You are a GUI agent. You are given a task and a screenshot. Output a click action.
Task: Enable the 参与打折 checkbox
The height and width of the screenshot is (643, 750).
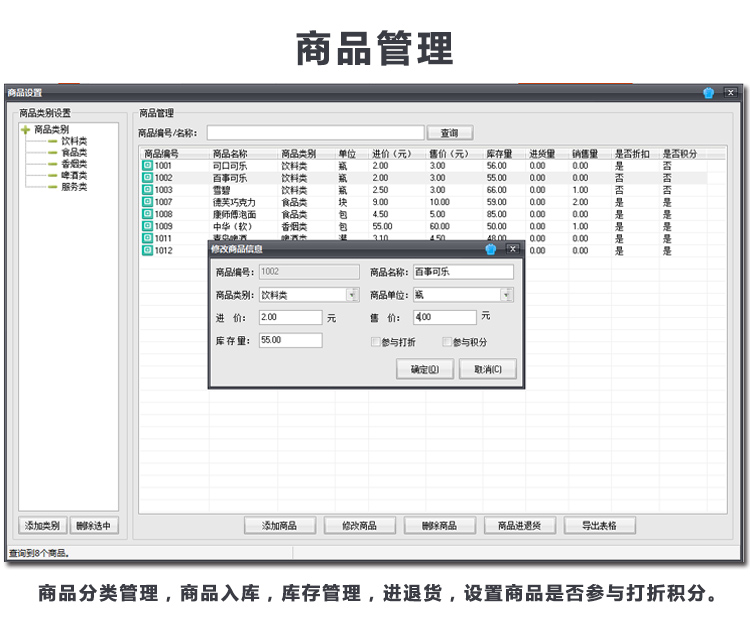tap(375, 342)
